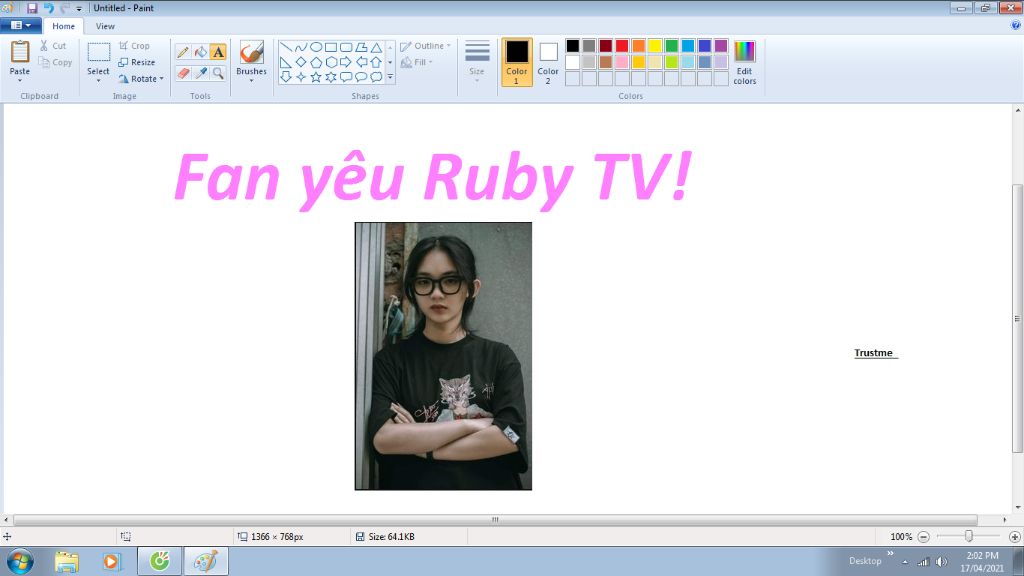Click the Cut button

[53, 46]
